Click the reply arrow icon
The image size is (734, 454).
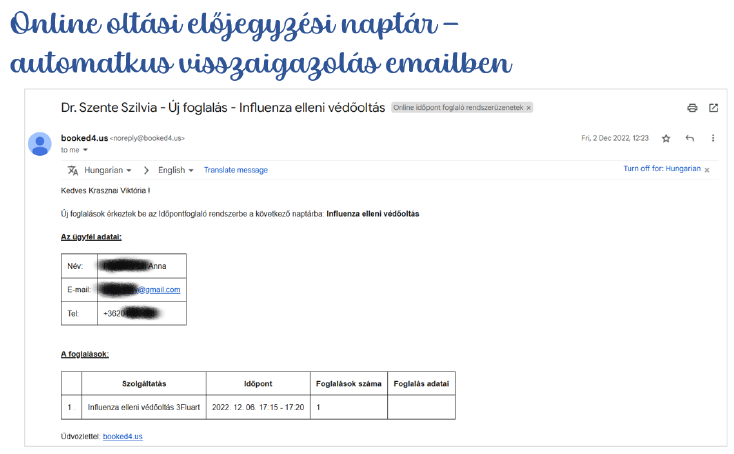(690, 138)
